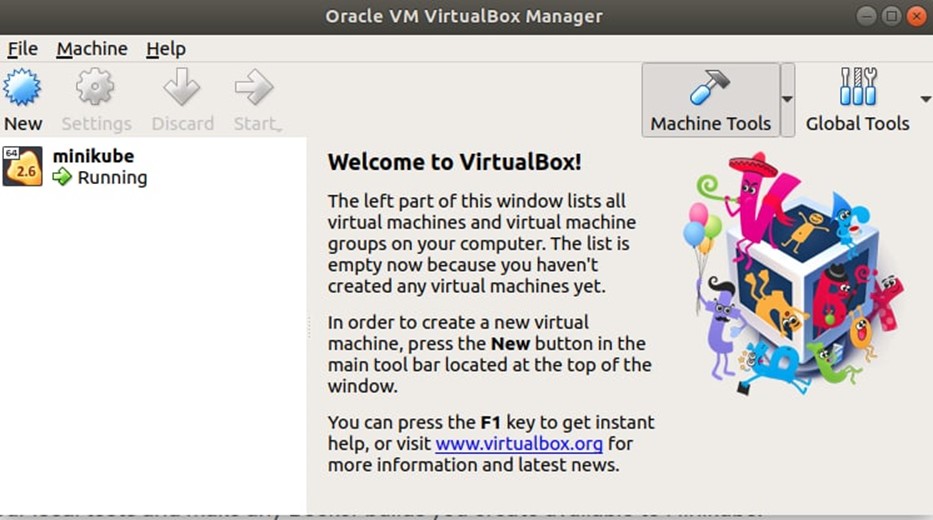Open Settings gear in toolbar
Screen dimensions: 933x520
click(95, 87)
